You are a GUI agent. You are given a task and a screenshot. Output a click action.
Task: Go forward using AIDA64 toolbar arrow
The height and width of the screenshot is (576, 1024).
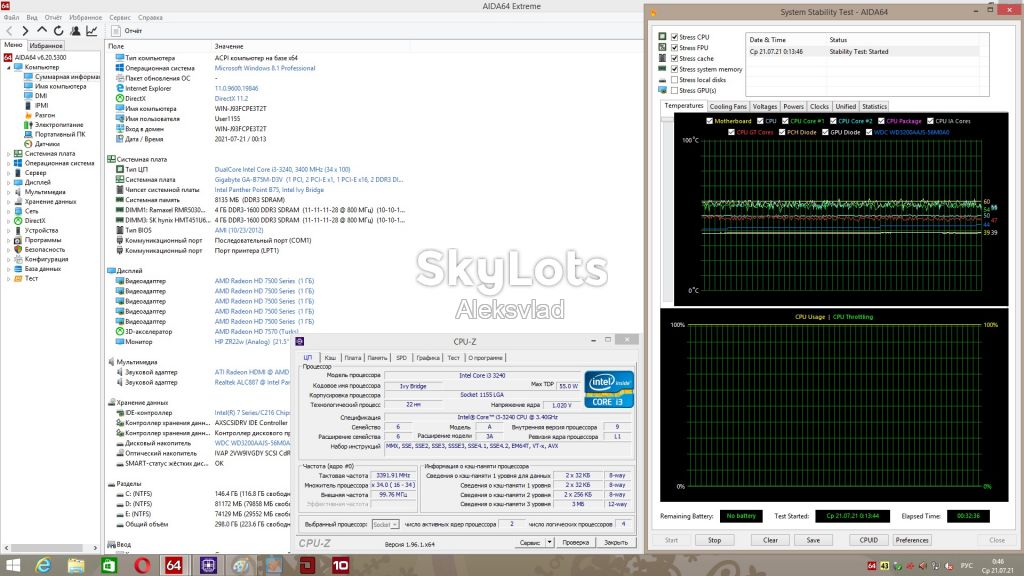click(25, 31)
